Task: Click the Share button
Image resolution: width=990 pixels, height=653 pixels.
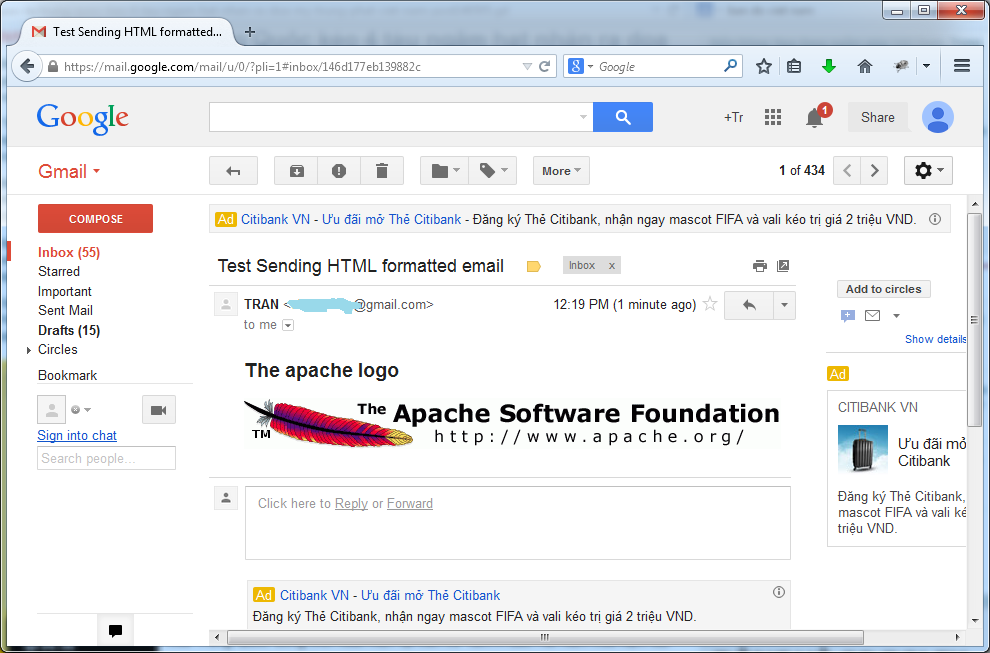Action: pos(878,117)
